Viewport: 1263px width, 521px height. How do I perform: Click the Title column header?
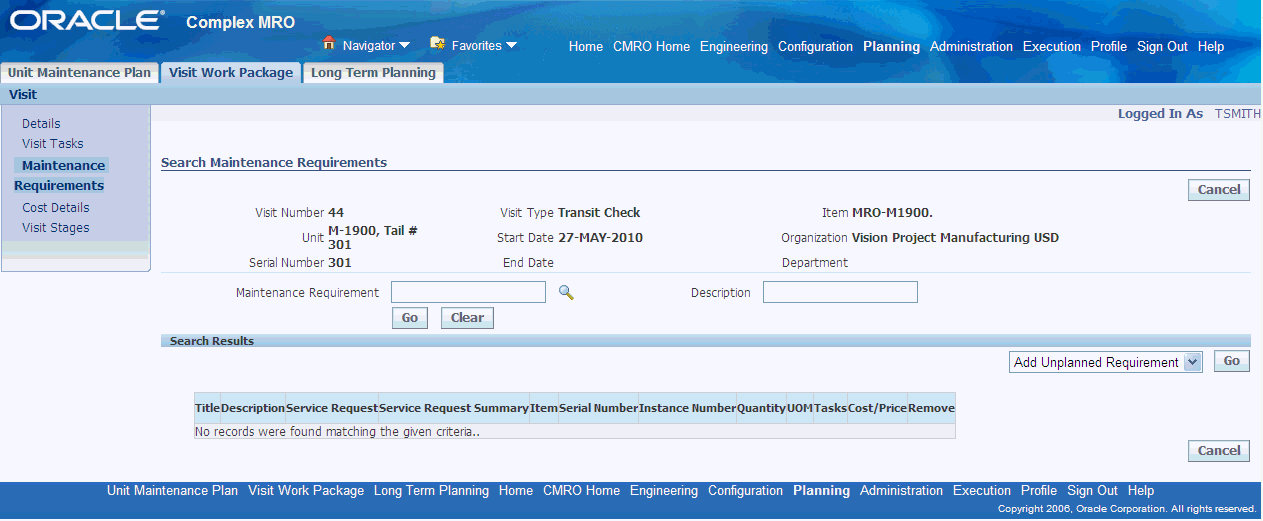click(x=208, y=408)
